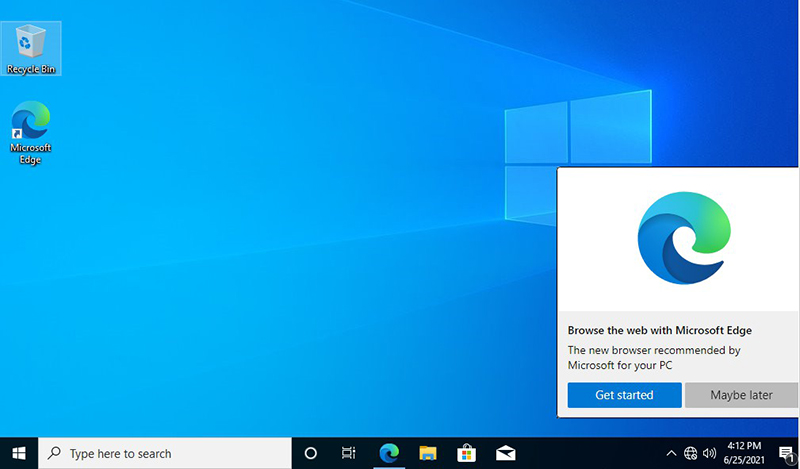The width and height of the screenshot is (800, 469).
Task: Select the Microsoft Edge desktop shortcut
Action: click(x=31, y=133)
